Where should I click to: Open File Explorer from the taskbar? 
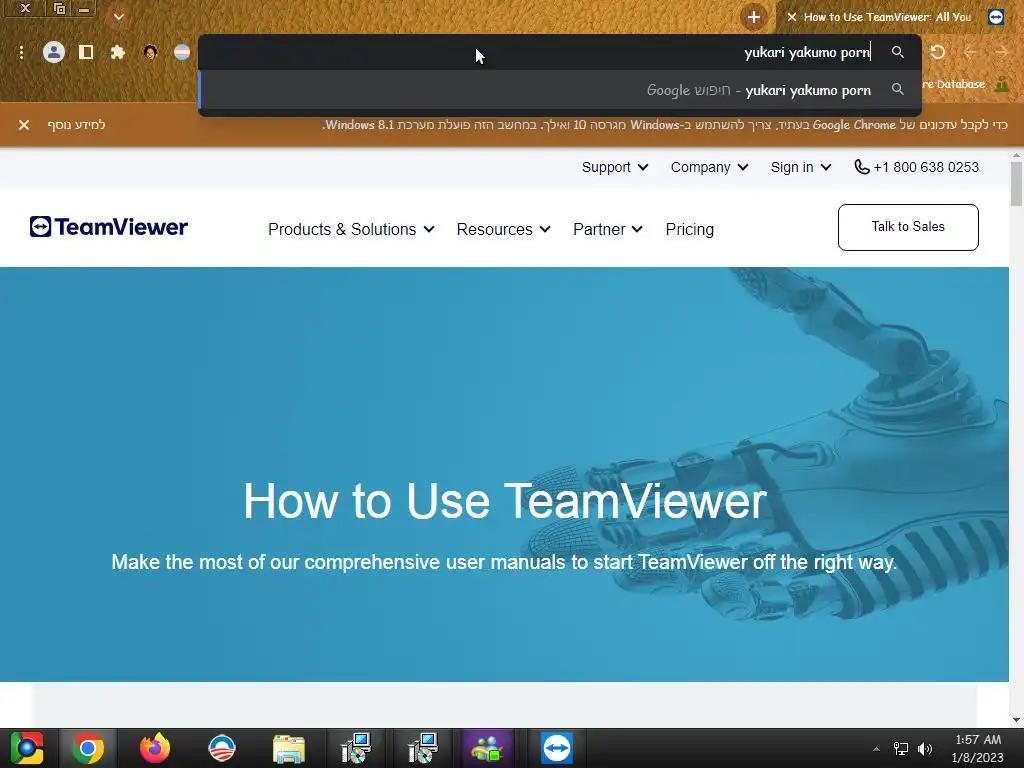[289, 748]
